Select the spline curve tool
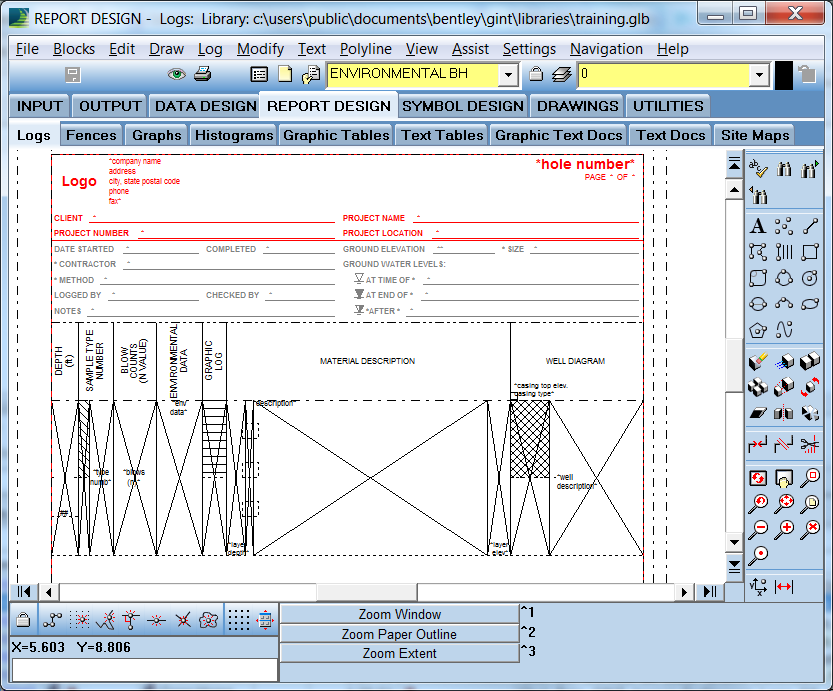 [784, 330]
